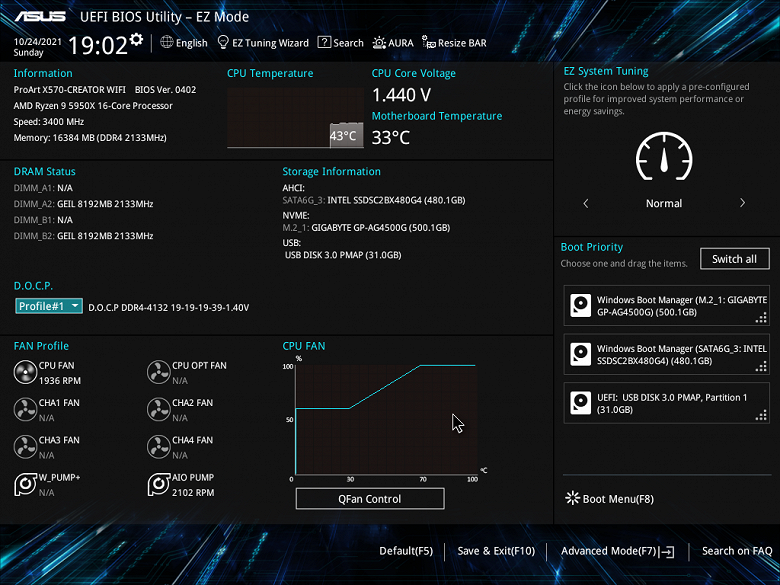Select next EZ System Tuning profile arrow
The image size is (780, 585).
[742, 203]
